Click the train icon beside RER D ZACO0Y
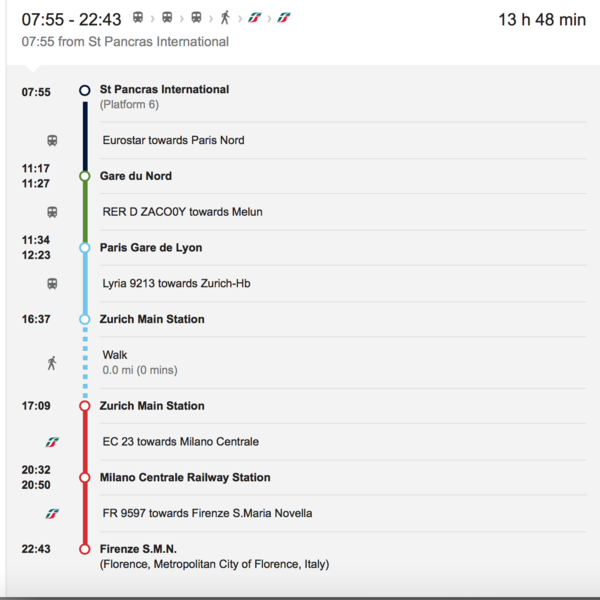 click(x=52, y=212)
